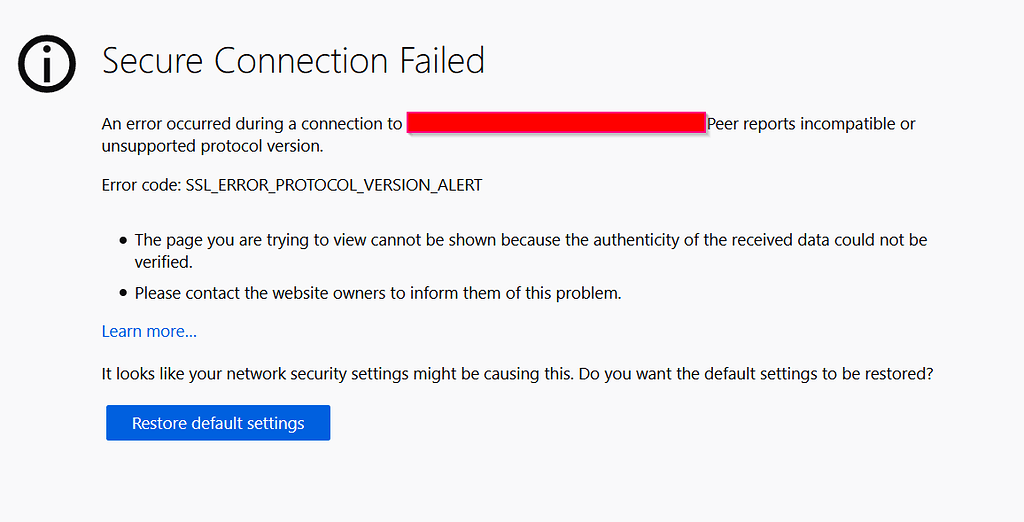1024x522 pixels.
Task: Click the 'Error code:' label
Action: (141, 186)
